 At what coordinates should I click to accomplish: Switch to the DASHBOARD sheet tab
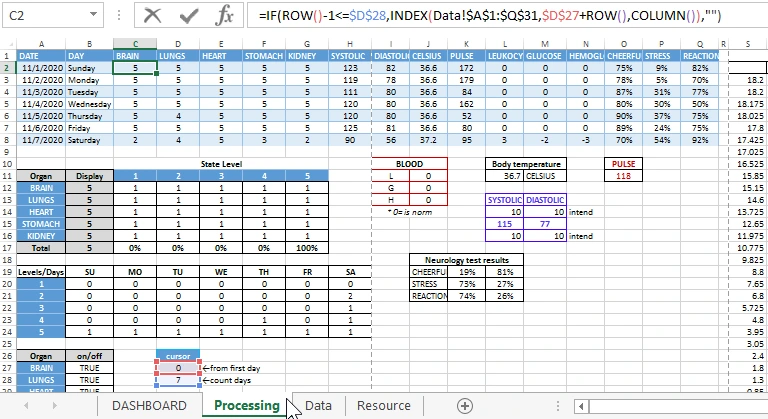[x=149, y=406]
